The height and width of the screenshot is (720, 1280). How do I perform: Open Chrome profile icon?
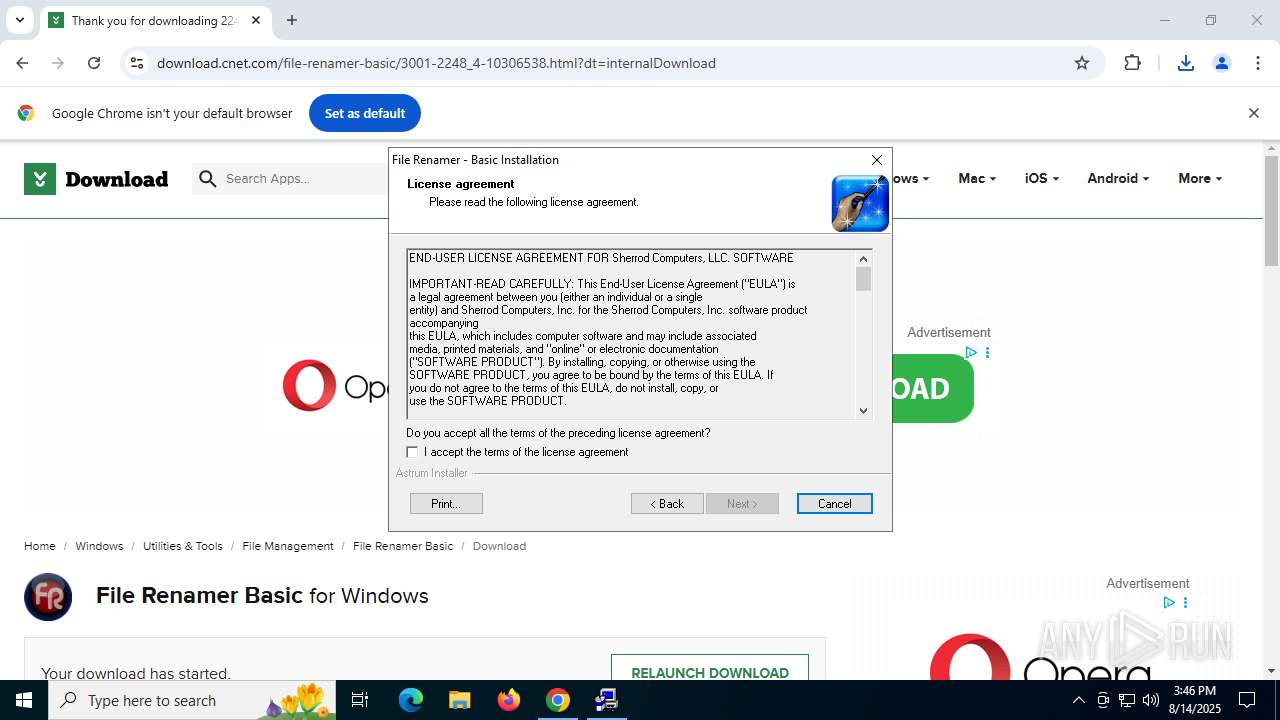click(x=1222, y=63)
